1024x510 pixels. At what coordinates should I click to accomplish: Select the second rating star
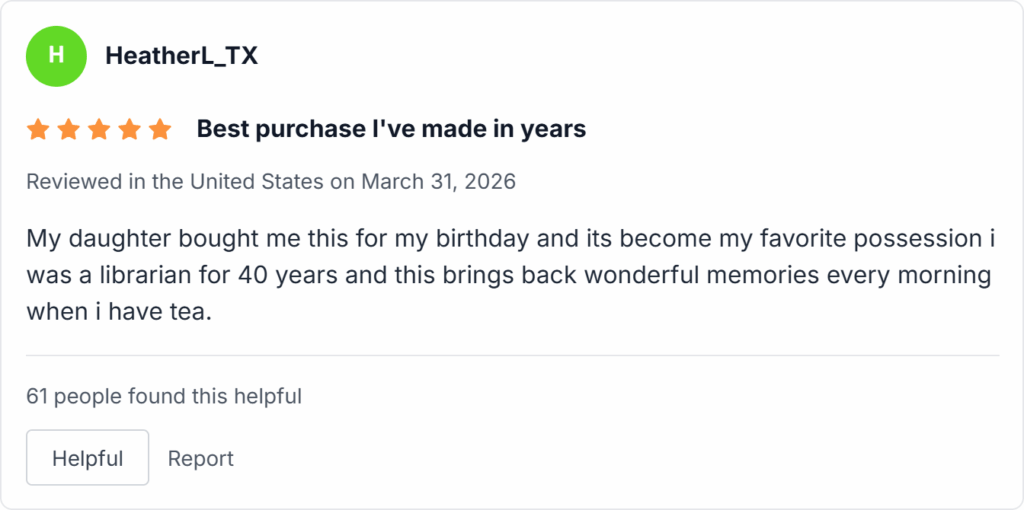[68, 129]
